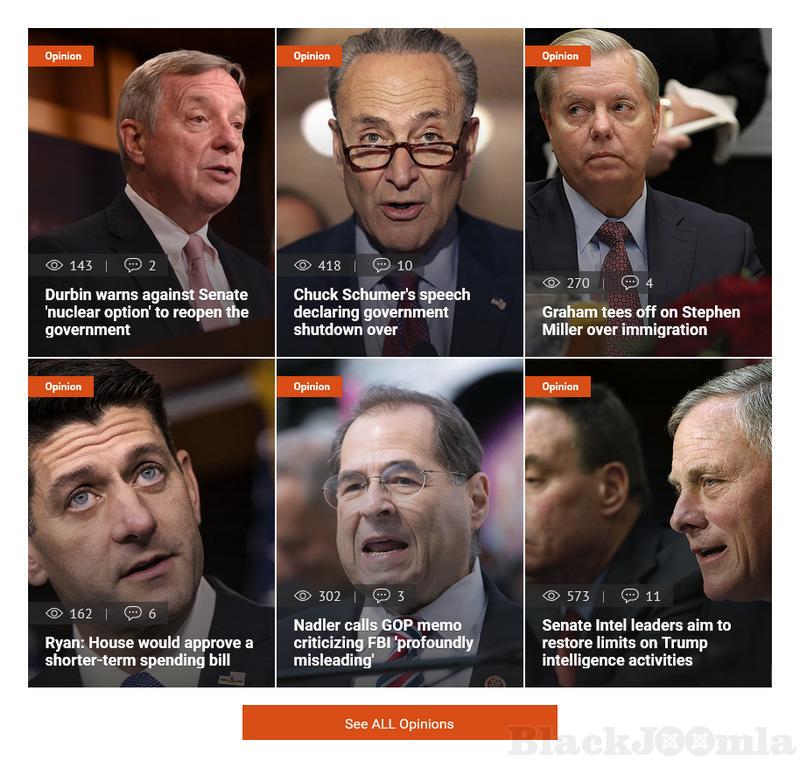This screenshot has height=761, width=800.
Task: Open Durbin warns against Senate nuclear option headline
Action: pos(147,312)
